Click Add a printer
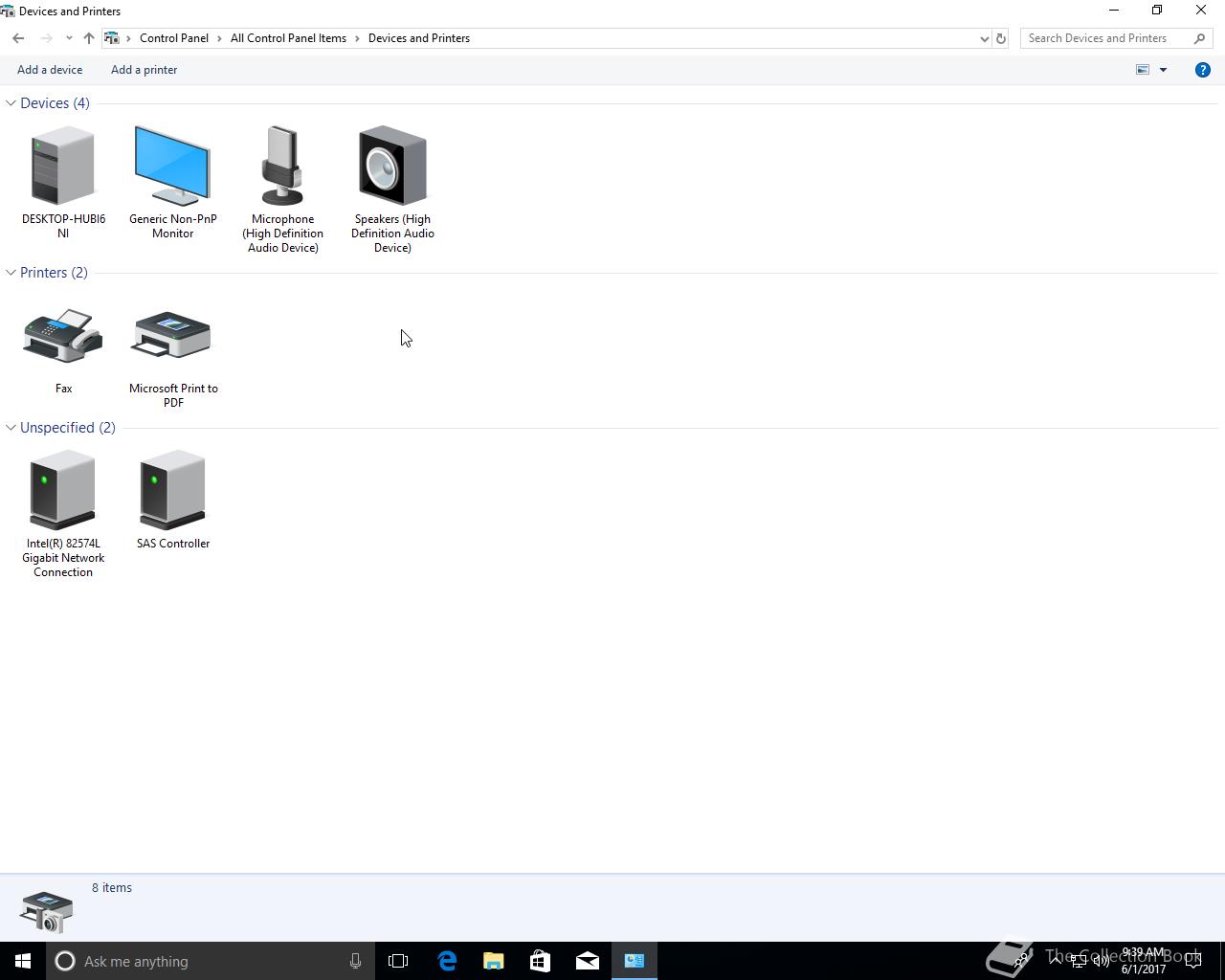Screen dimensions: 1225x980 pyautogui.click(x=144, y=70)
